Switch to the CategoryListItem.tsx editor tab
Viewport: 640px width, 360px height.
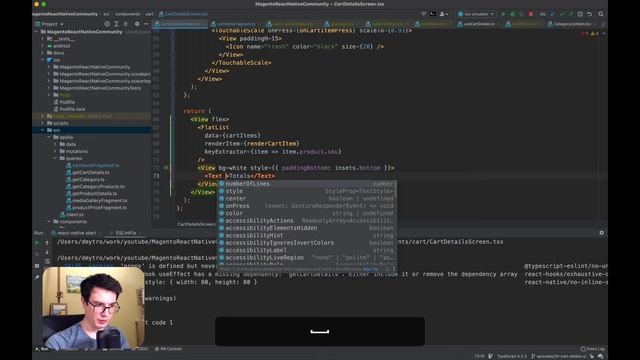(x=572, y=24)
